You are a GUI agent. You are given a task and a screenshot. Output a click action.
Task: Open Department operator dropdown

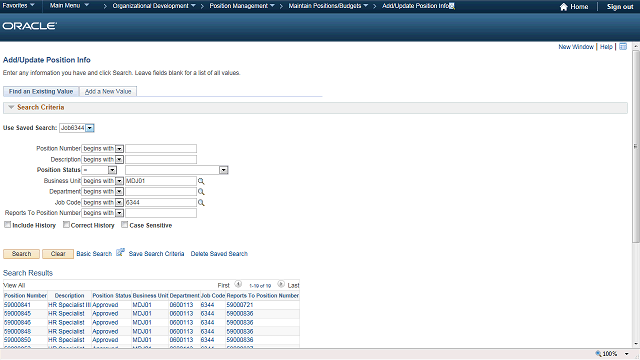(119, 192)
